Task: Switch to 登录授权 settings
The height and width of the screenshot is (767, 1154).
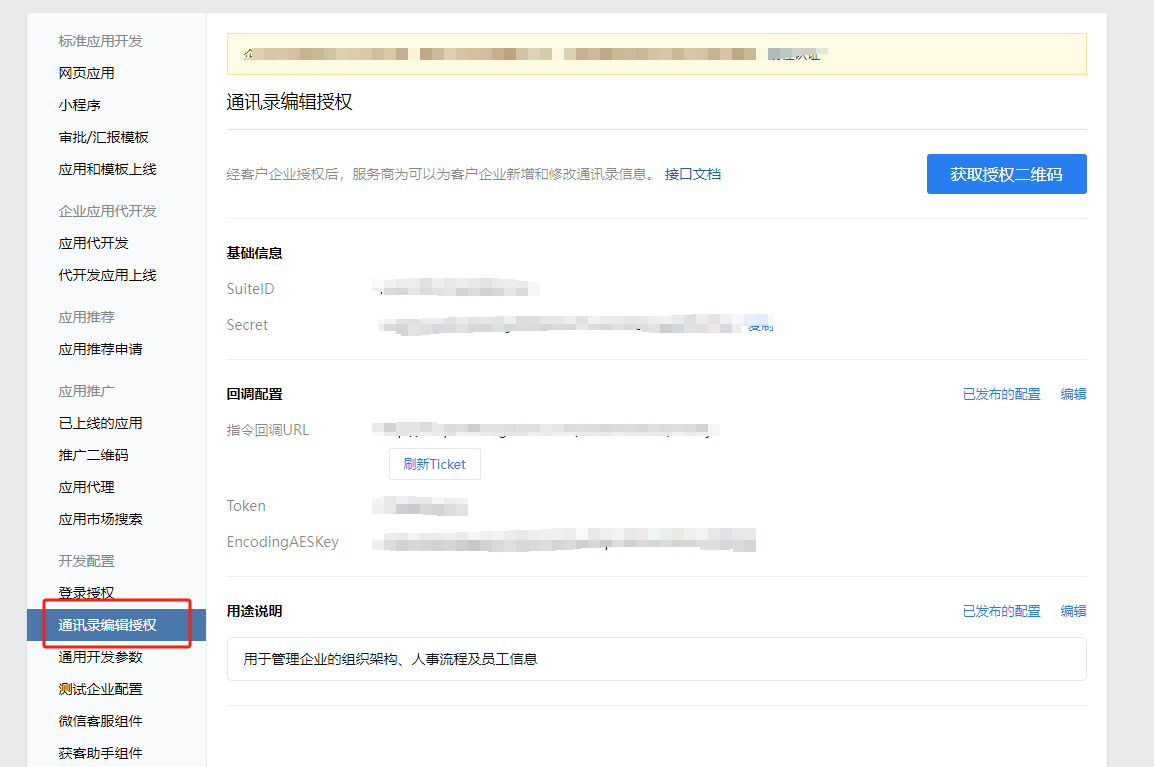Action: pyautogui.click(x=86, y=593)
